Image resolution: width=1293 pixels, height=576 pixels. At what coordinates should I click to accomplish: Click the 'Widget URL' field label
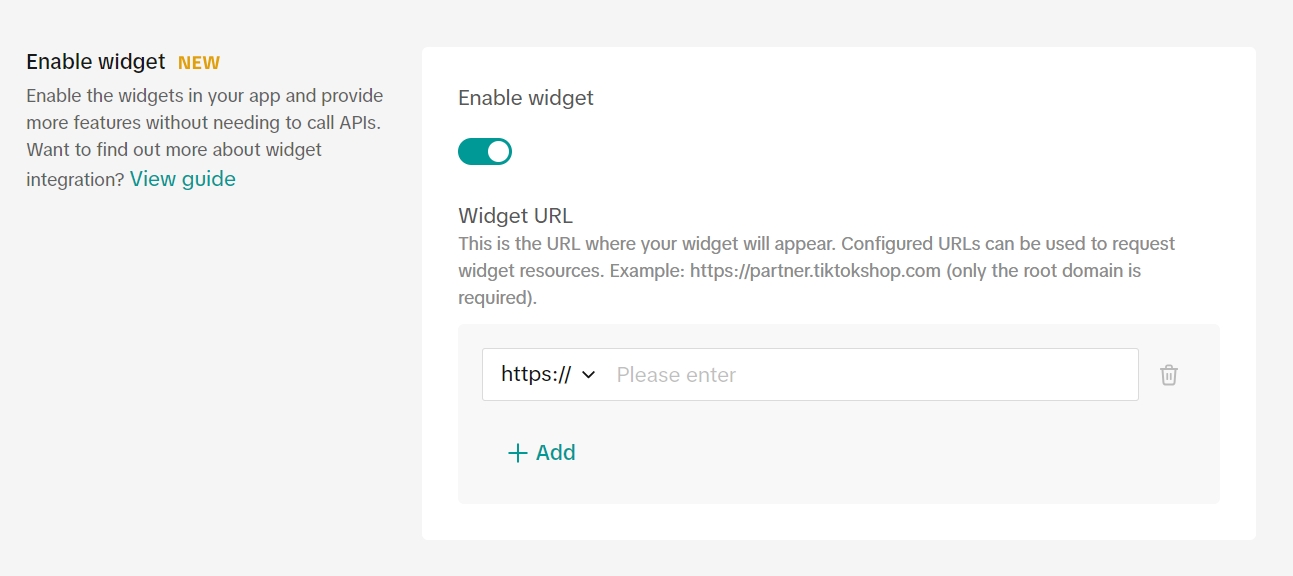click(515, 215)
